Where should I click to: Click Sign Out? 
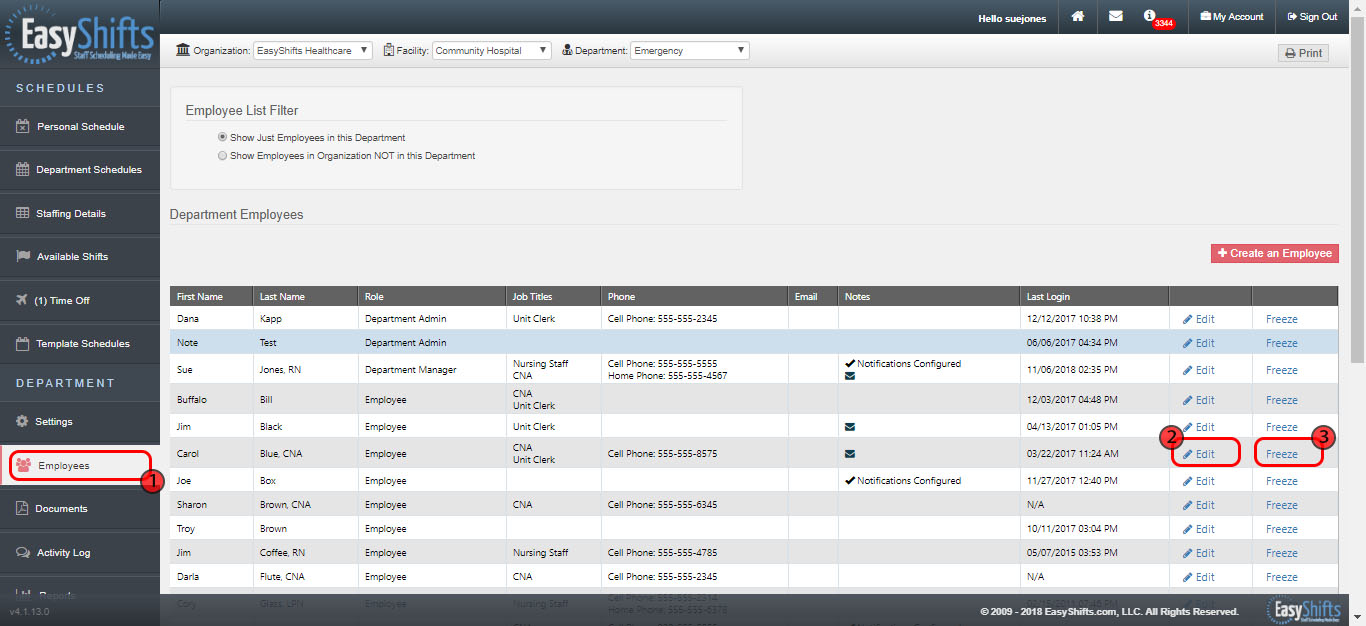1312,16
